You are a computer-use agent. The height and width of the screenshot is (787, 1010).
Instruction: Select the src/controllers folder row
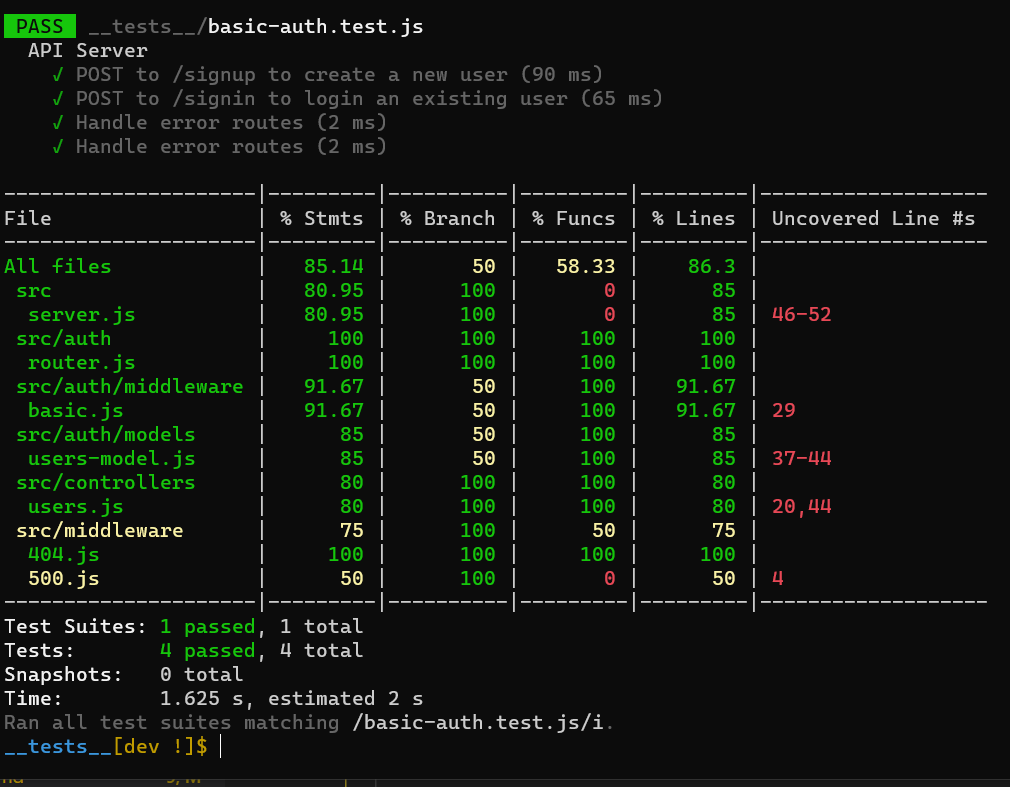106,482
